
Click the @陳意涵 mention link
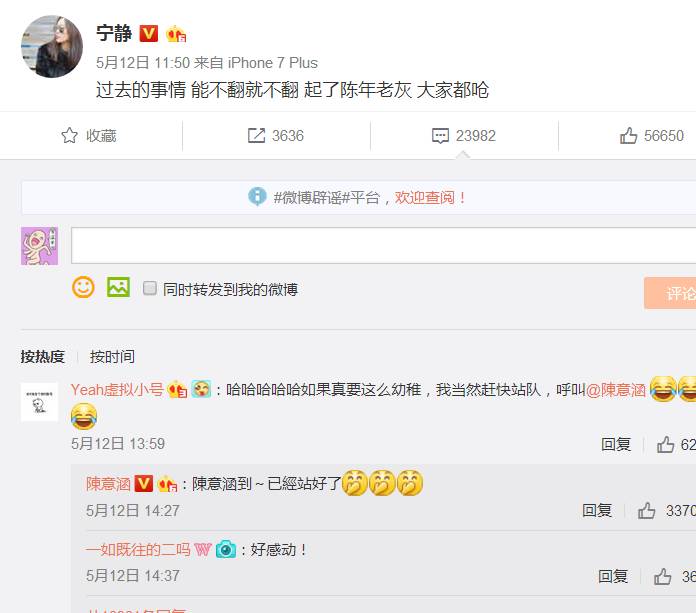(x=616, y=390)
